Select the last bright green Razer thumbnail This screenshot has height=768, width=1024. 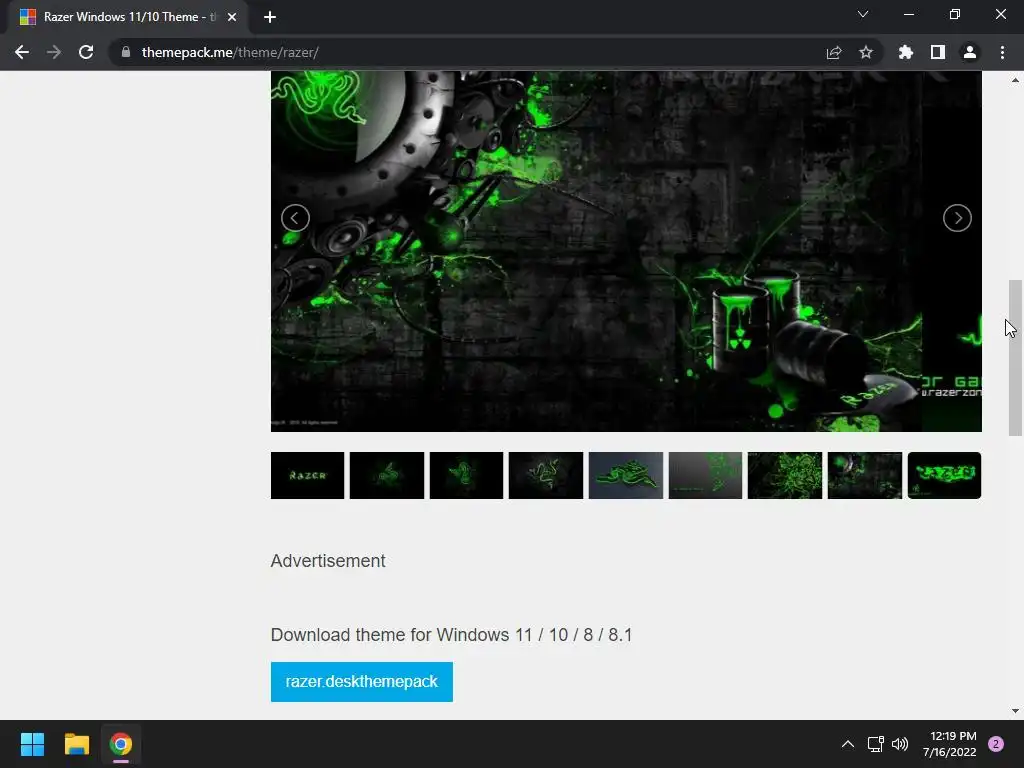(x=944, y=475)
